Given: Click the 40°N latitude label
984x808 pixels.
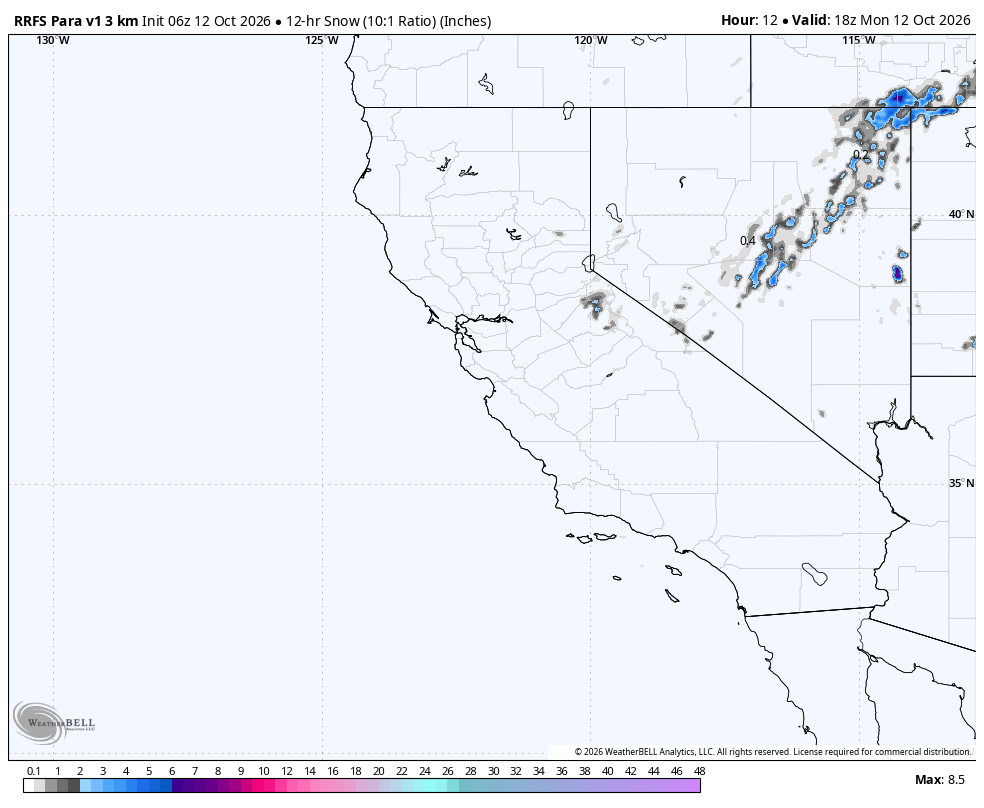Looking at the screenshot, I should [x=961, y=215].
